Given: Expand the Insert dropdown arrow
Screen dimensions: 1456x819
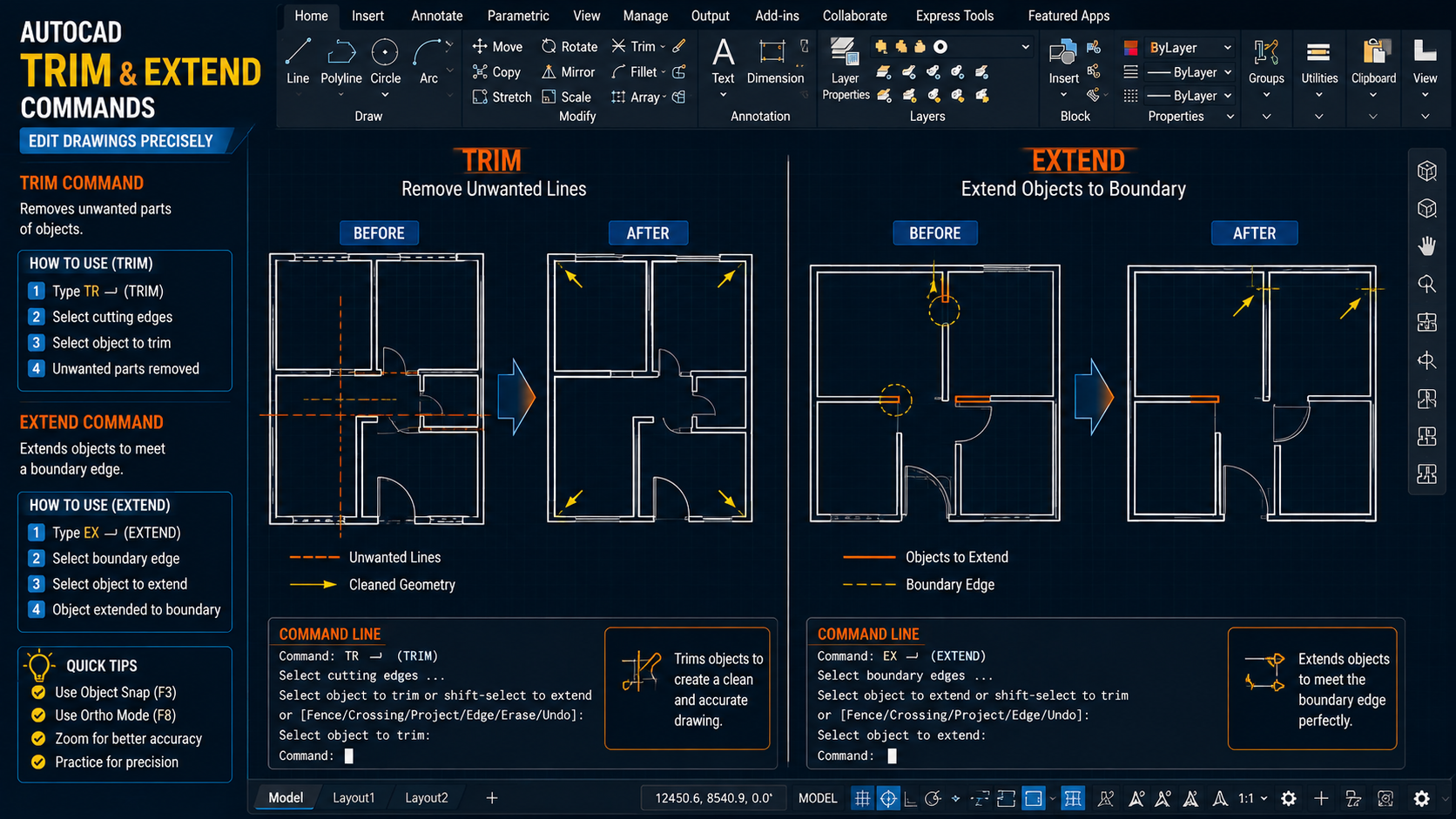Looking at the screenshot, I should [x=1063, y=95].
